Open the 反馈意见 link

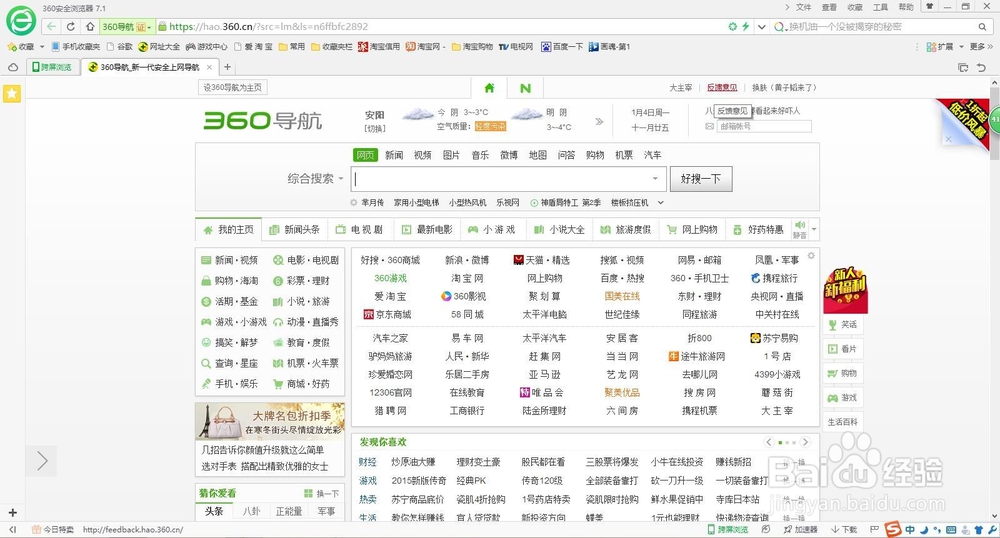(x=722, y=87)
